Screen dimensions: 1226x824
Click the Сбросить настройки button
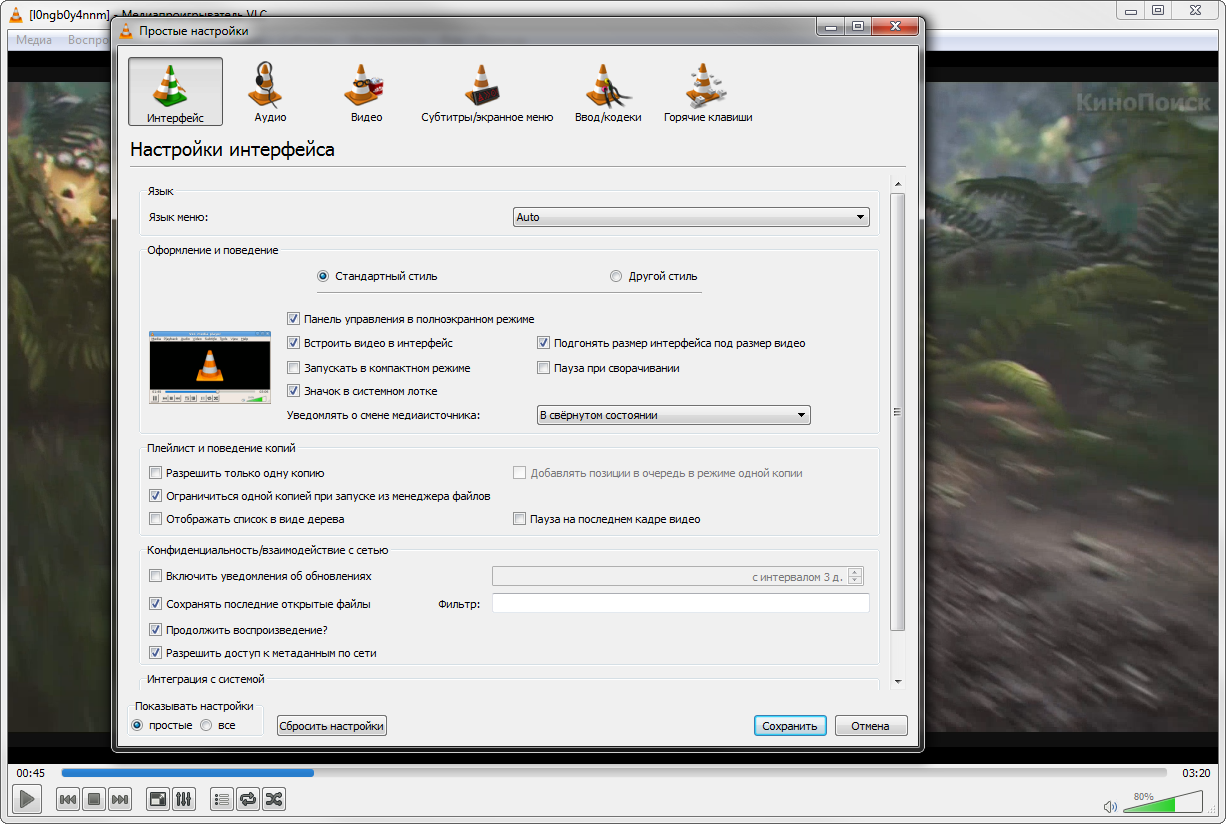coord(332,726)
